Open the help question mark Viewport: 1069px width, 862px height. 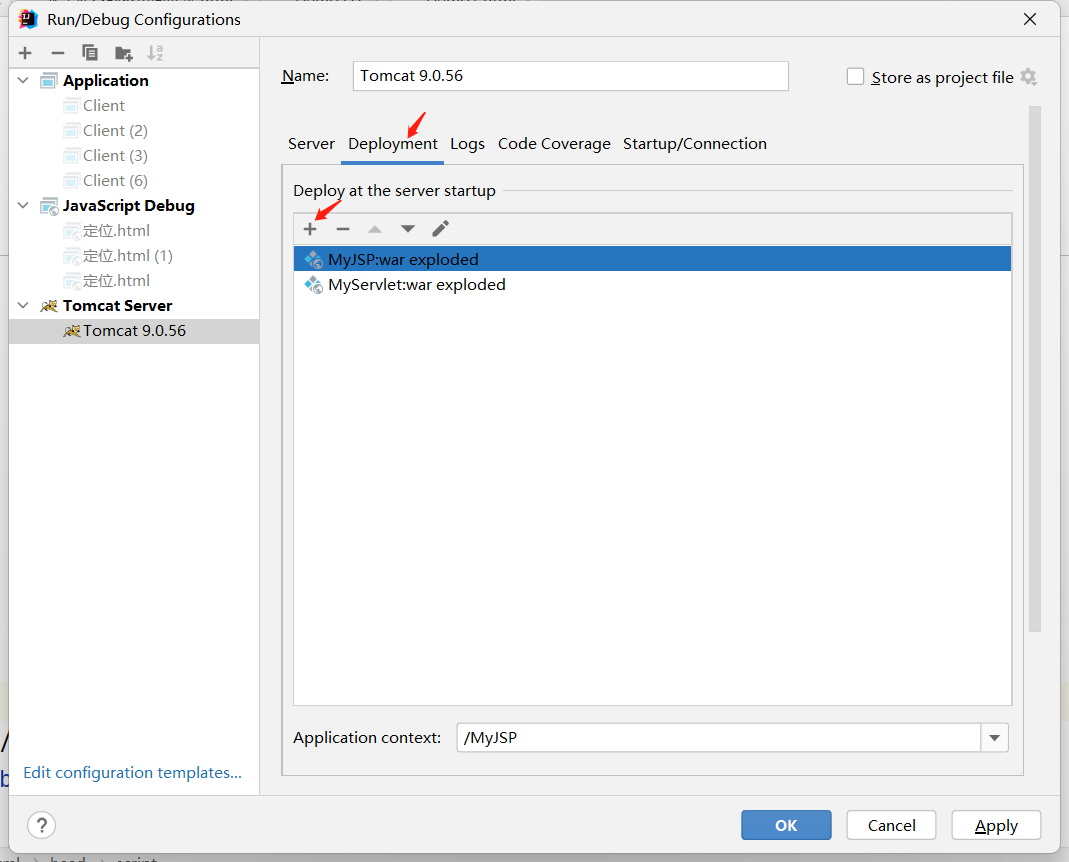[42, 825]
